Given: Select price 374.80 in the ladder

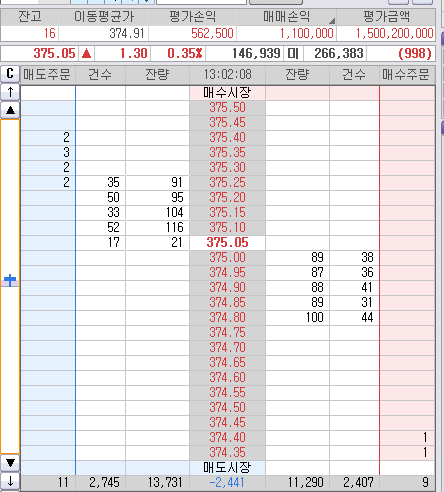Looking at the screenshot, I should point(227,317).
